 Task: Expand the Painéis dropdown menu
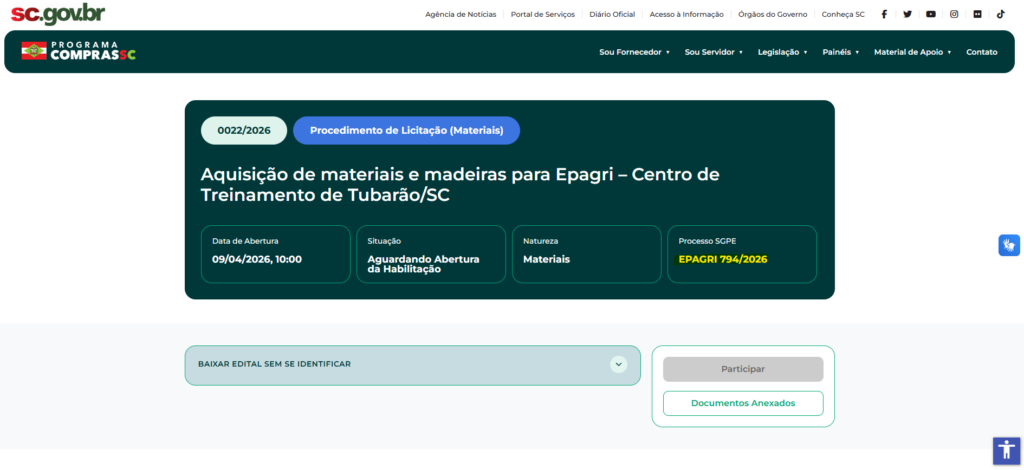[840, 52]
